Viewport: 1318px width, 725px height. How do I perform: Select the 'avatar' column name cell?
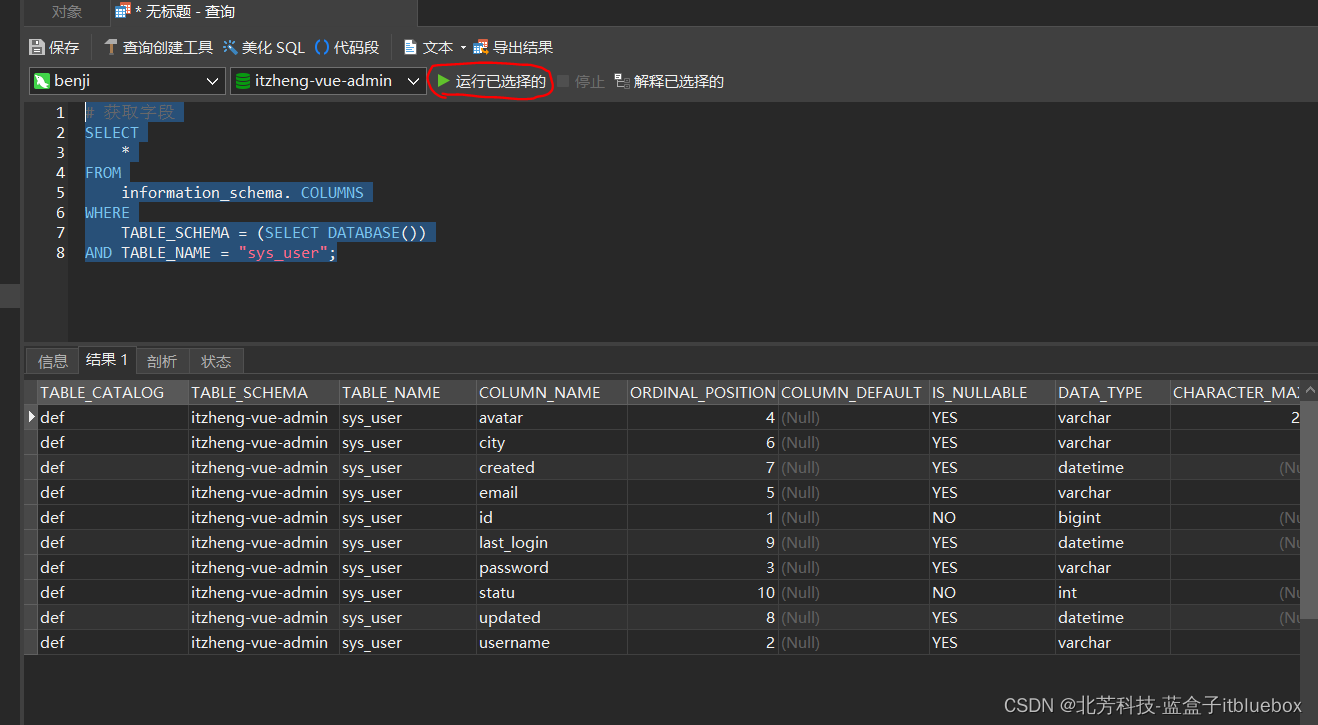pos(552,417)
